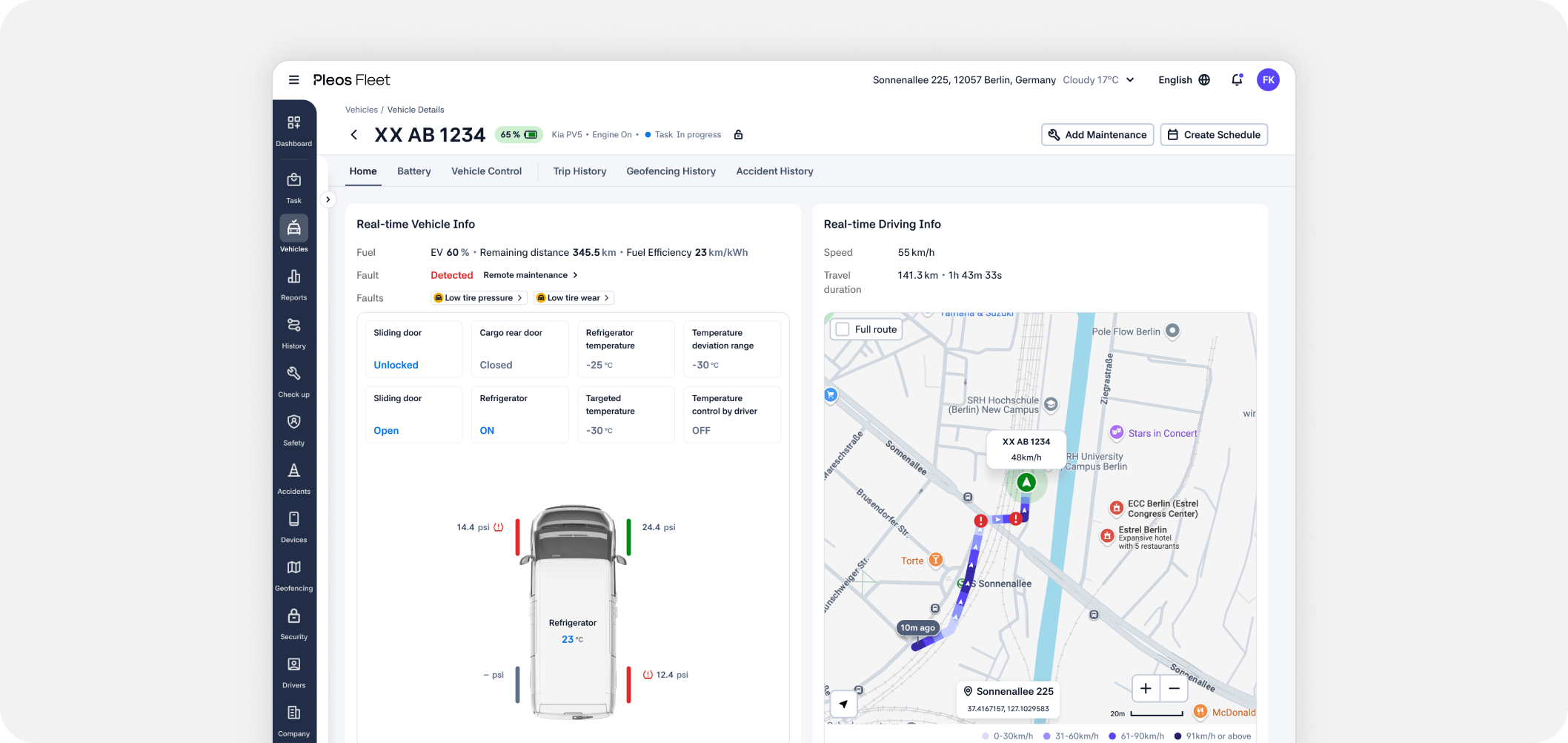Enable the Full route checkbox
The image size is (1568, 743).
click(x=843, y=329)
